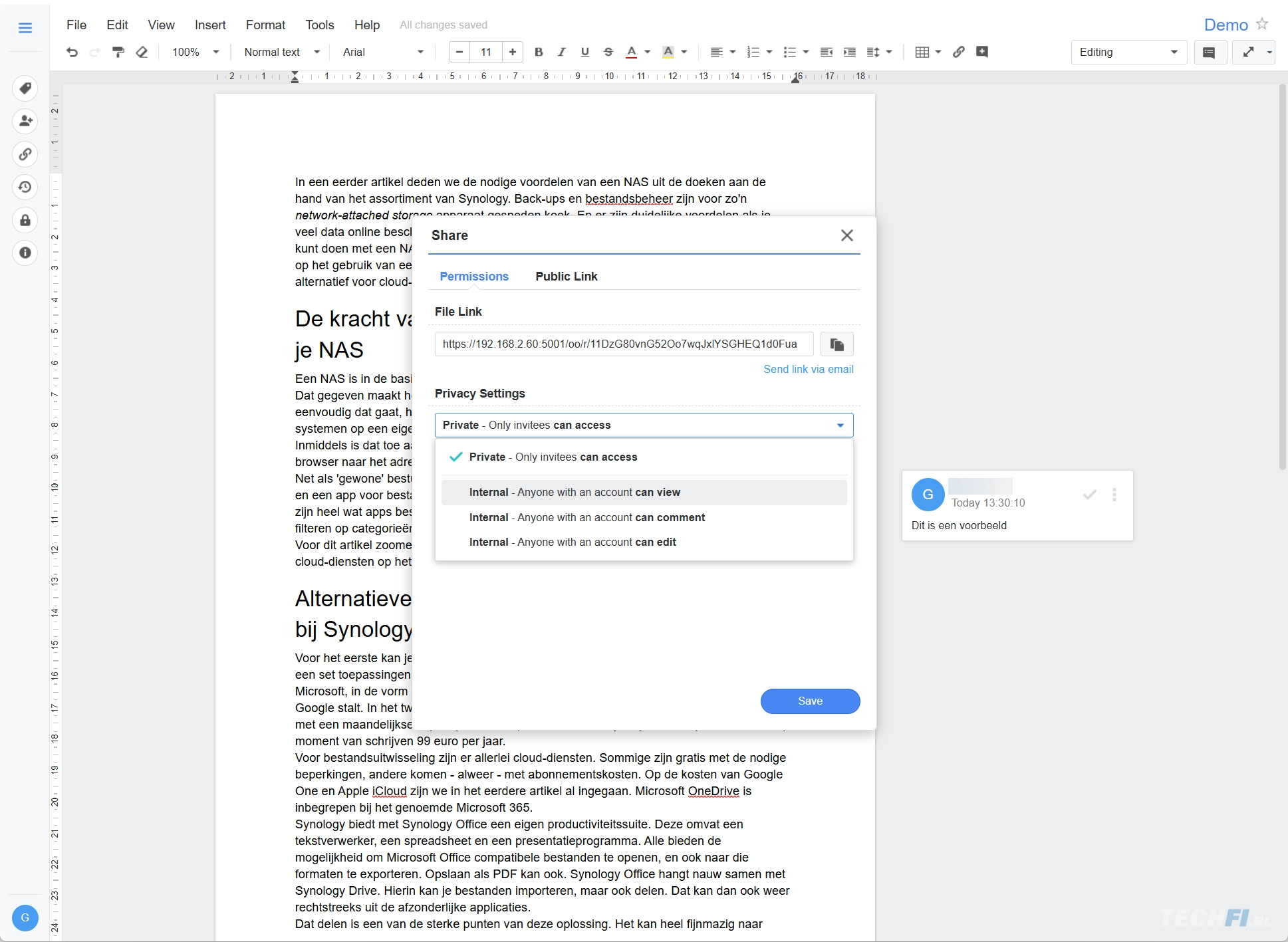Open the File menu

[76, 25]
